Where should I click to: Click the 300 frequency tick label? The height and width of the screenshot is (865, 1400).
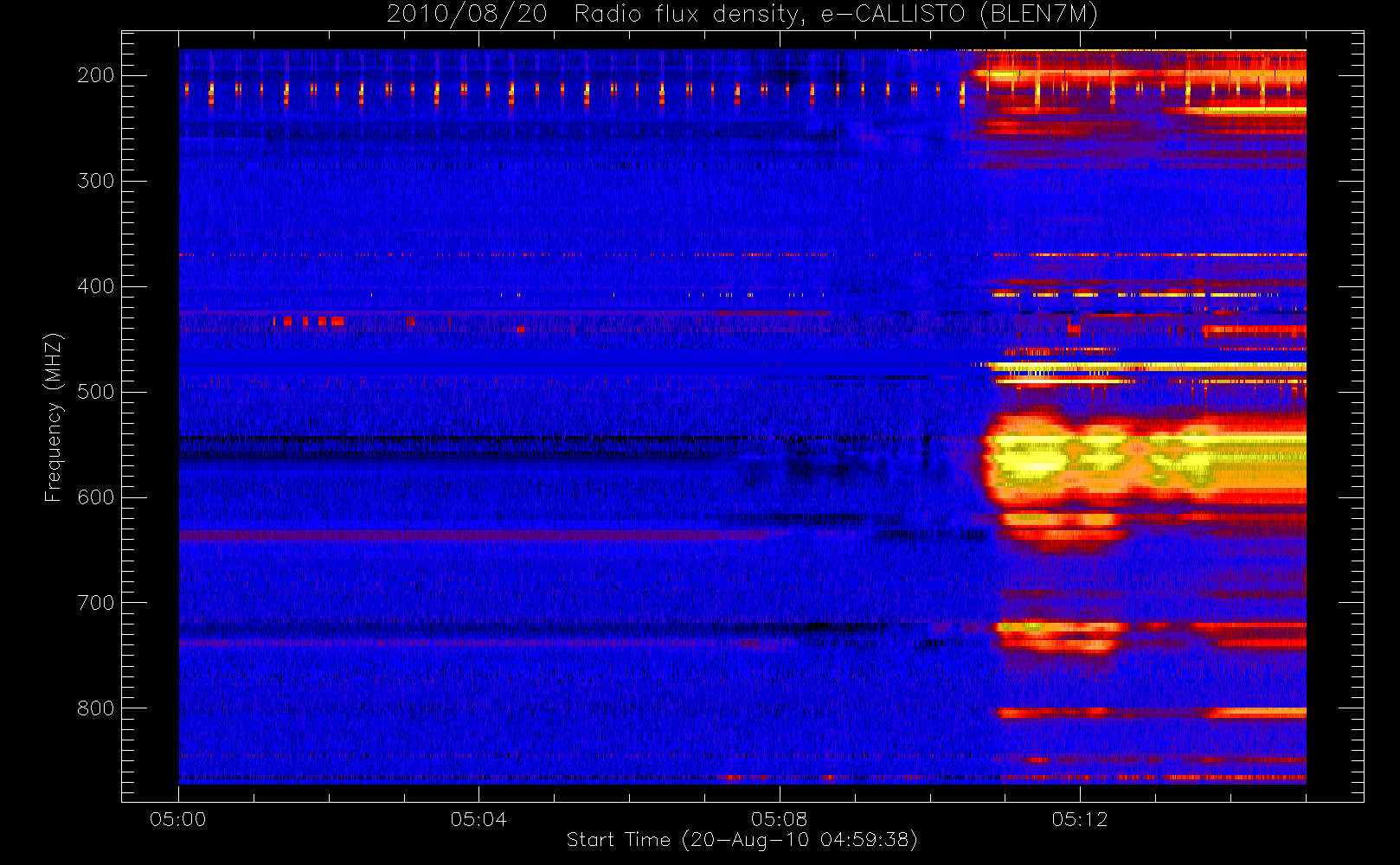[x=96, y=181]
